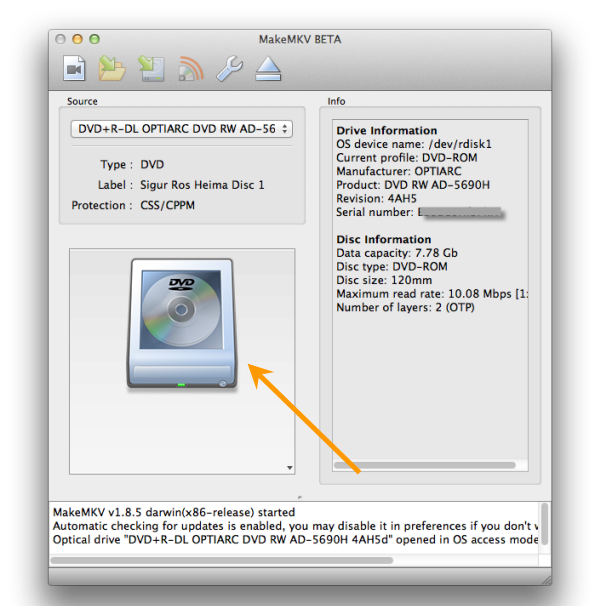Click the log pane vertical scrollbar
Viewport: 600px width, 606px height.
click(x=544, y=524)
